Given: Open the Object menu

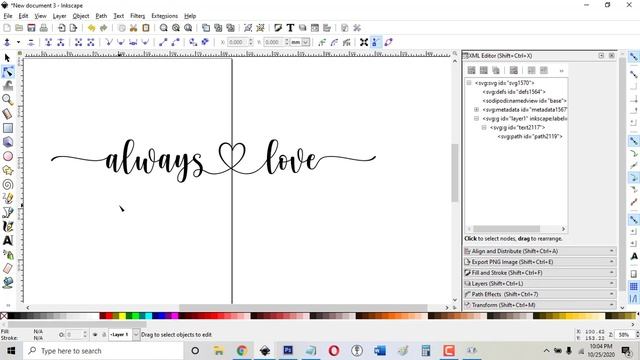Looking at the screenshot, I should click(x=81, y=16).
